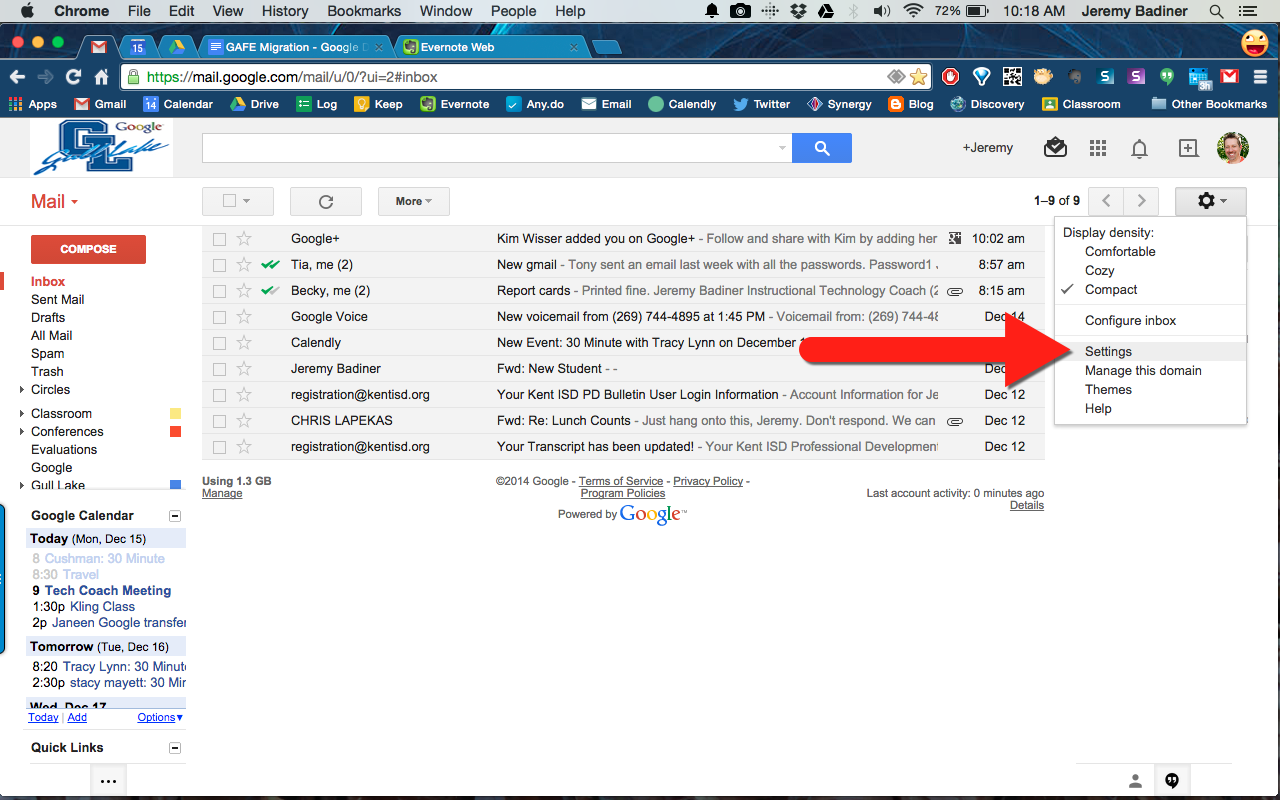Click the Share plus-box icon
This screenshot has width=1280, height=800.
pyautogui.click(x=1188, y=148)
